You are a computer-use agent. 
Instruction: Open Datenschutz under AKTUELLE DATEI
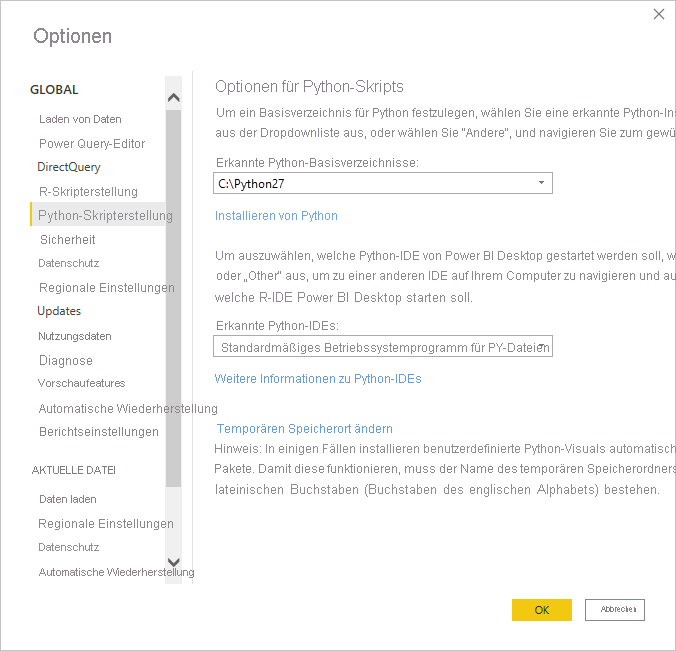pos(69,547)
